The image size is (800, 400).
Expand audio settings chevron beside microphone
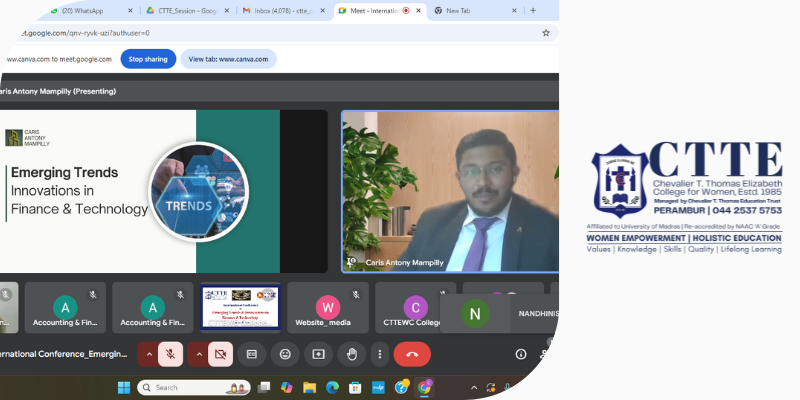pyautogui.click(x=149, y=354)
